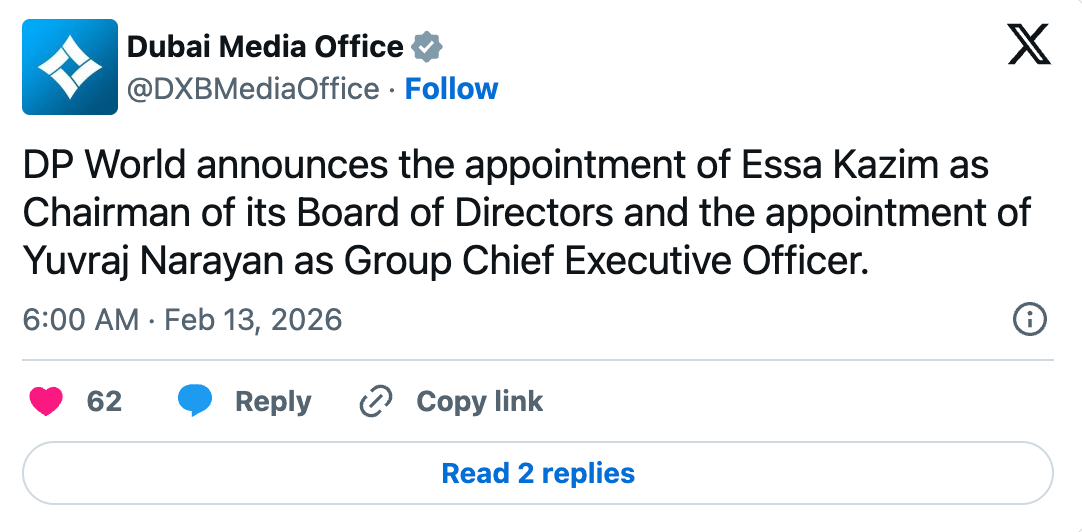Open the 6:00 AM timestamp link
Screen dimensions: 1082x532
81,320
